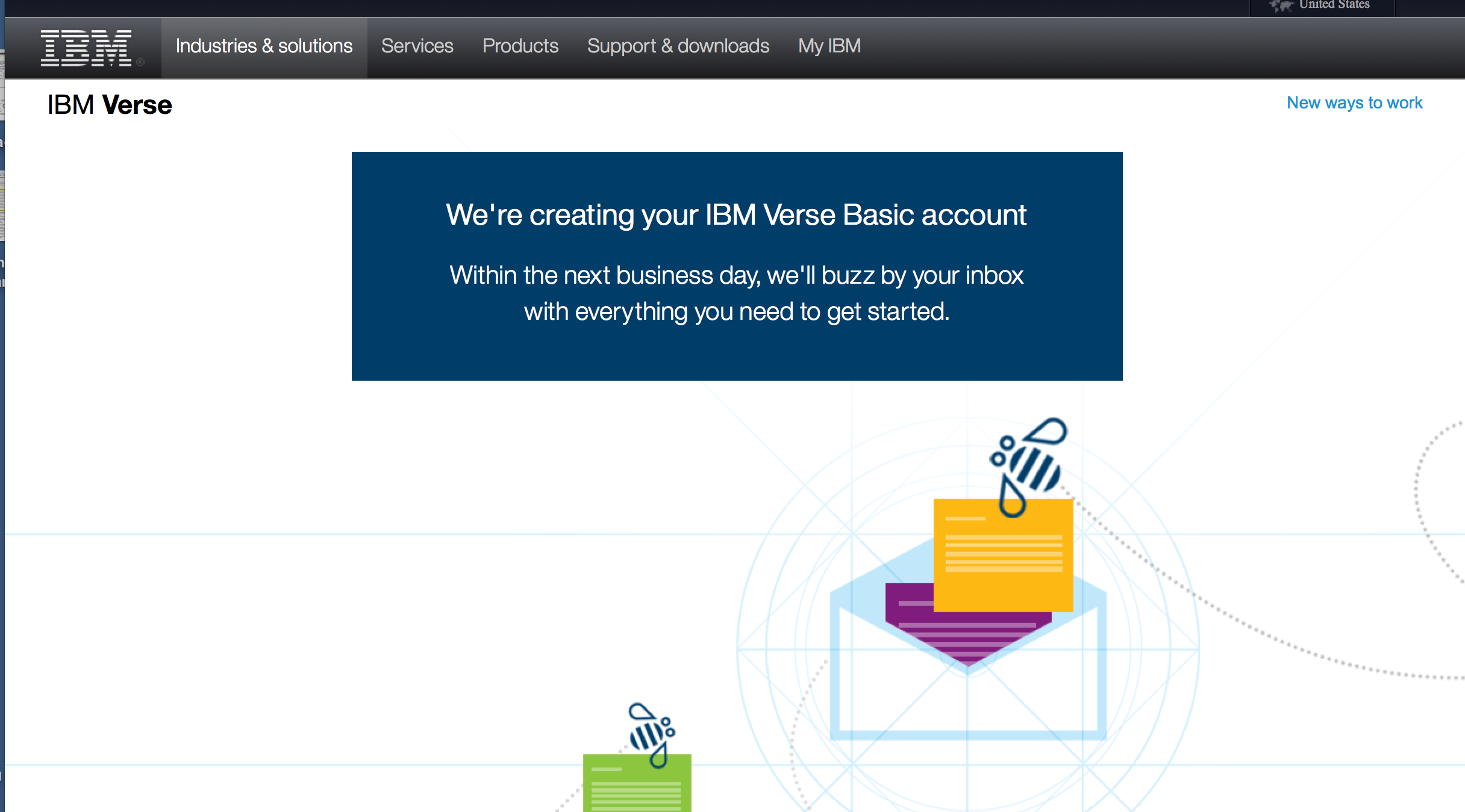The image size is (1465, 812).
Task: Open the Services menu
Action: coord(417,46)
